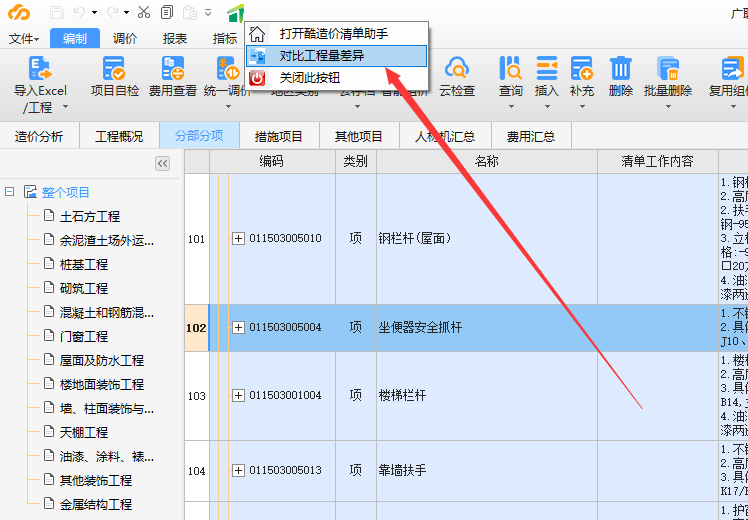
Task: Open the 文件 menu dropdown
Action: pos(24,39)
